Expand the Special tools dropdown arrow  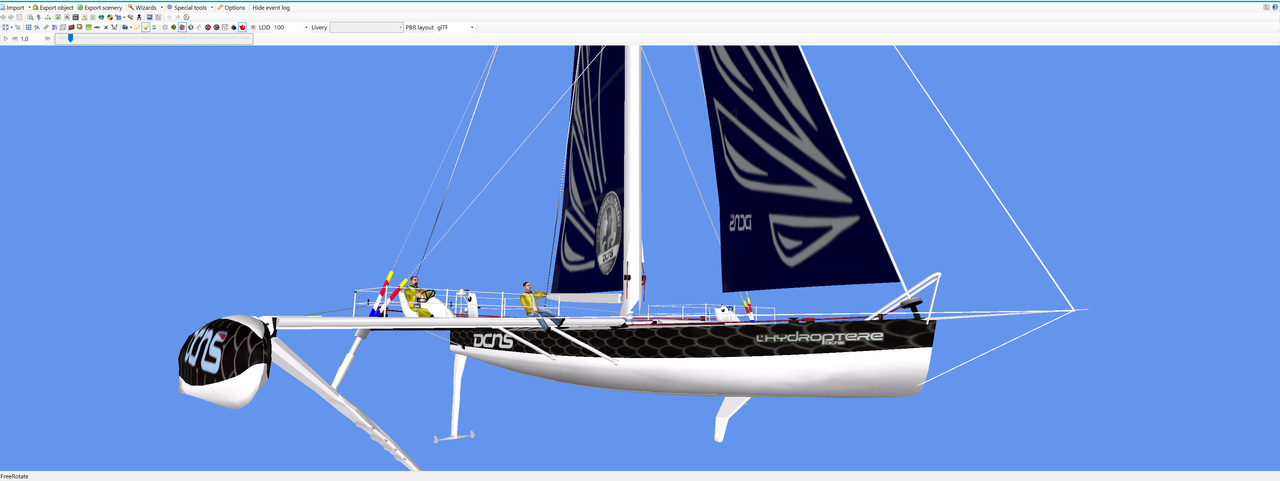pos(212,7)
